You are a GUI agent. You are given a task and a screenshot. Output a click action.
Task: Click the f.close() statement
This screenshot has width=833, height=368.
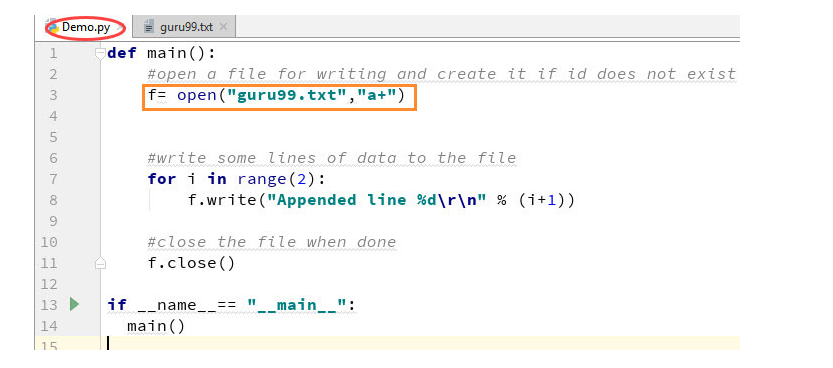click(x=191, y=263)
